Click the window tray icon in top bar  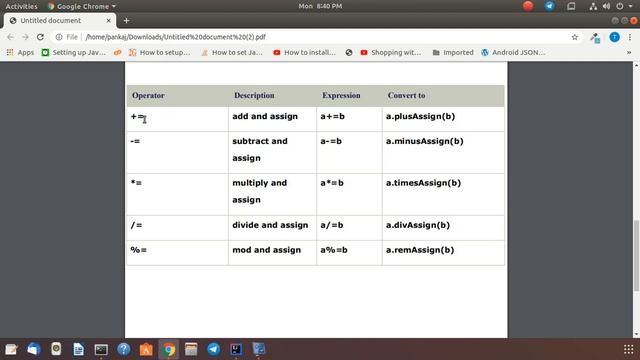tap(571, 6)
